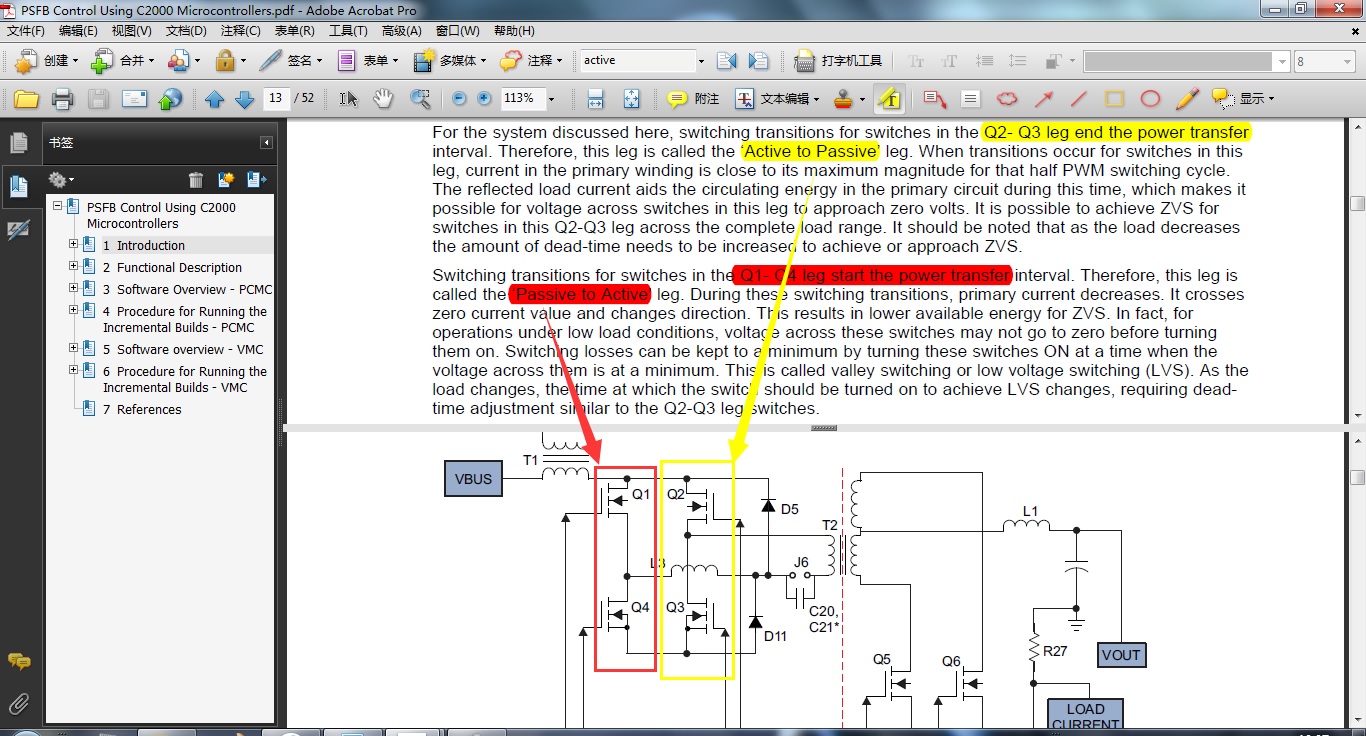Select the rectangle drawing tool
Image resolution: width=1366 pixels, height=736 pixels.
[1114, 99]
